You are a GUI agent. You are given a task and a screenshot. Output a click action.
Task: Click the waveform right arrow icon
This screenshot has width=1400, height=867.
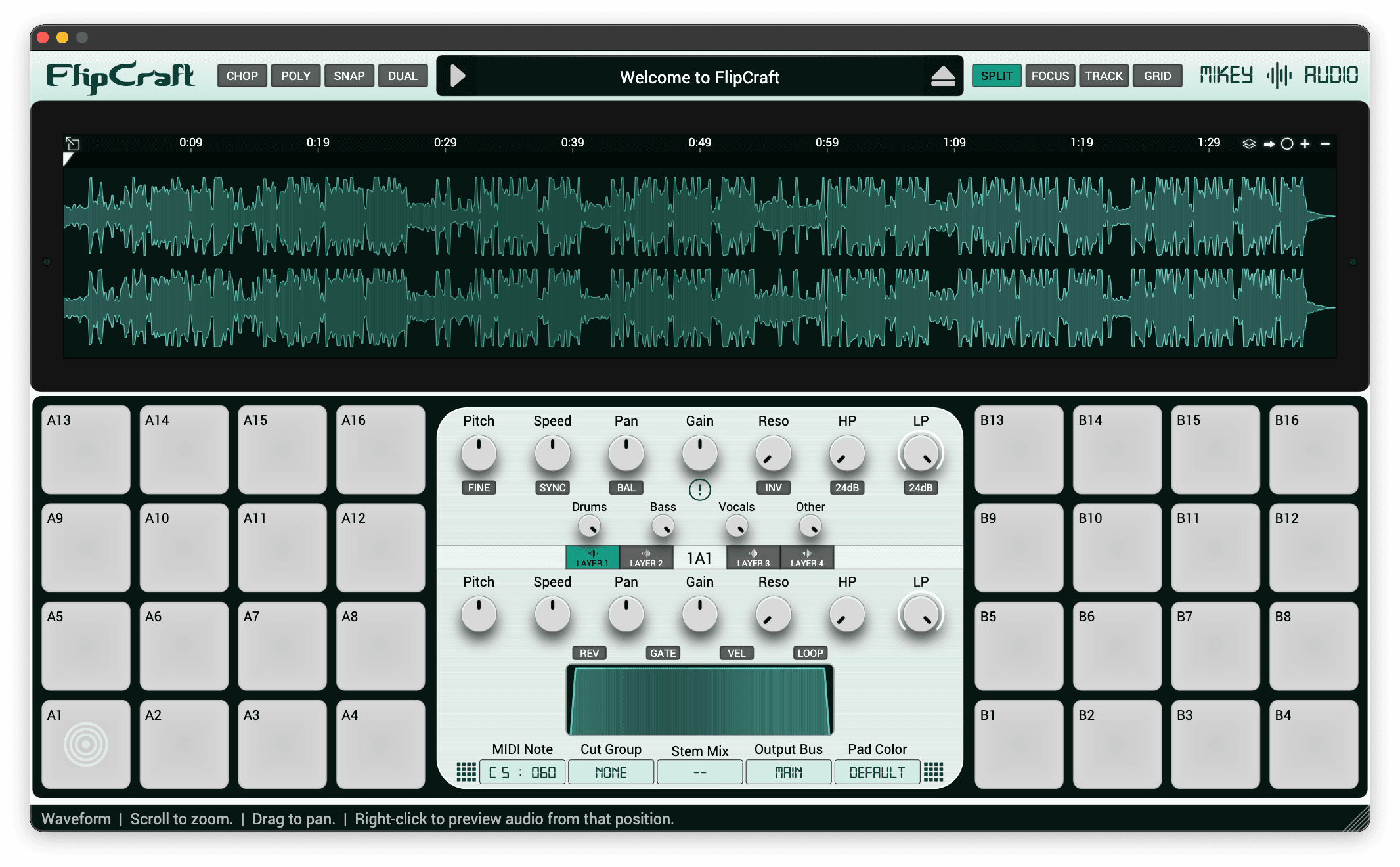(x=1269, y=144)
